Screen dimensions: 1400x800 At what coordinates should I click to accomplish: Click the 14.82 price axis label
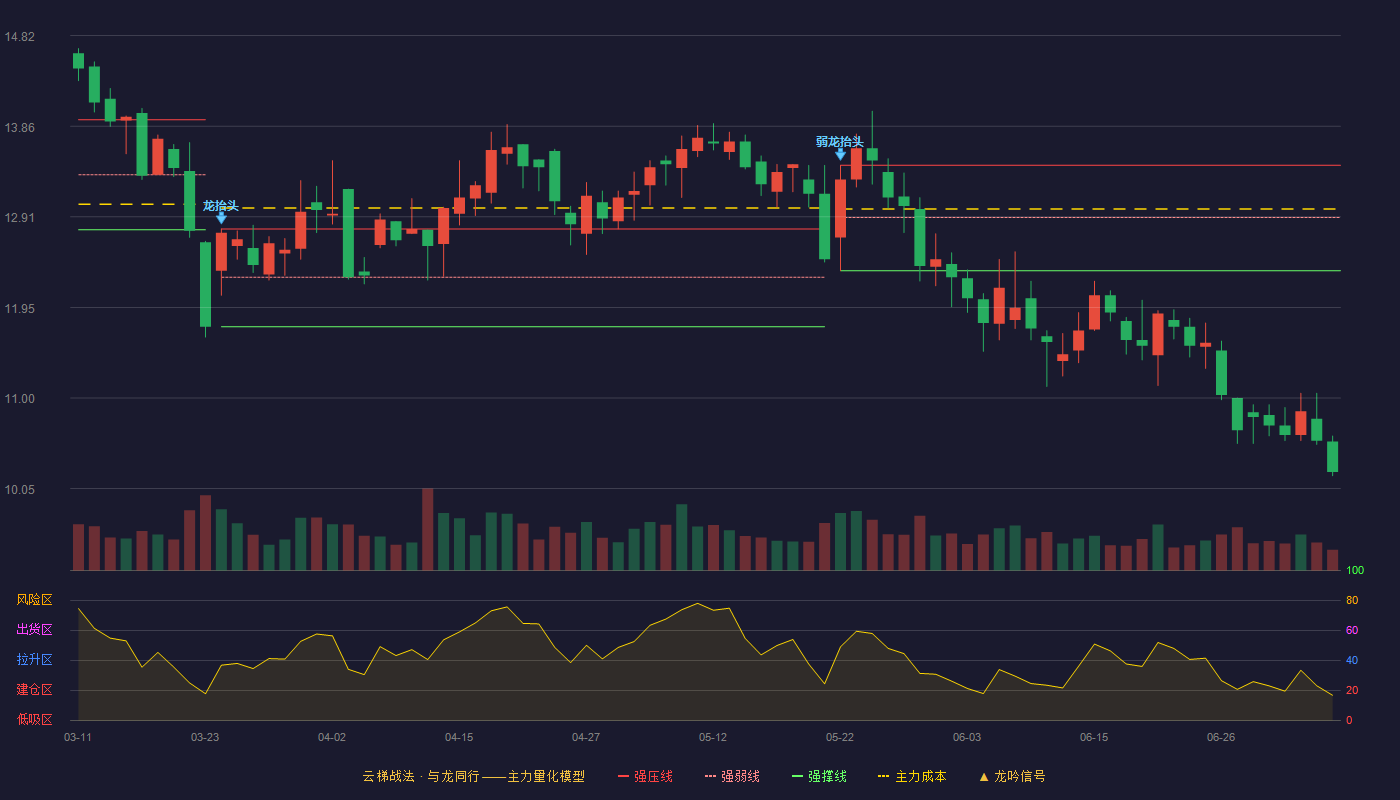coord(19,37)
